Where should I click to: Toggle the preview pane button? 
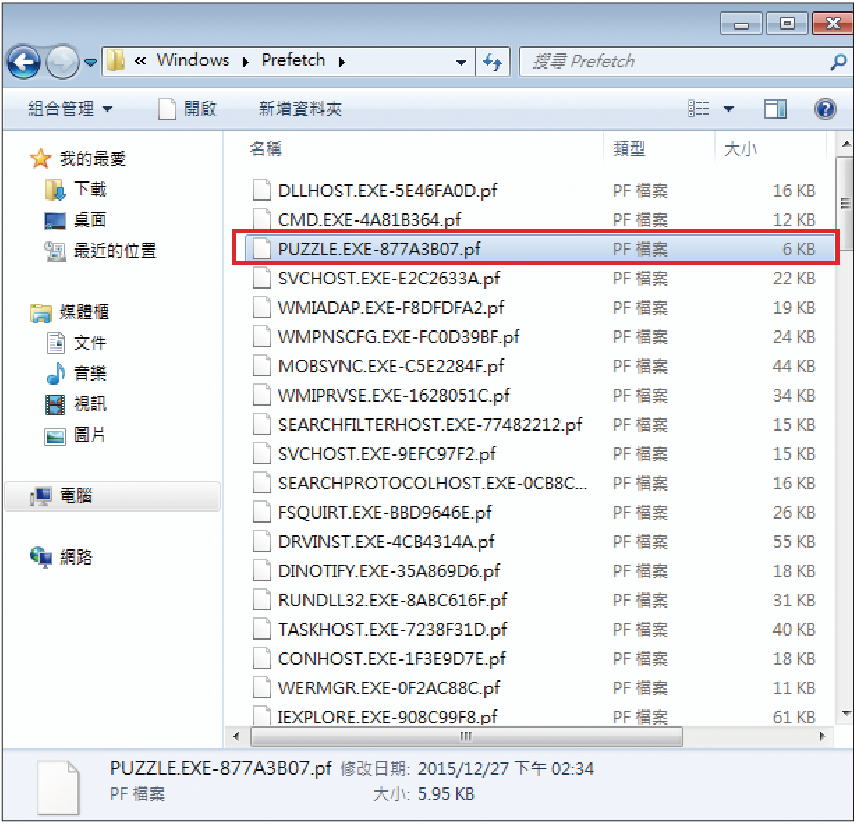pos(775,109)
